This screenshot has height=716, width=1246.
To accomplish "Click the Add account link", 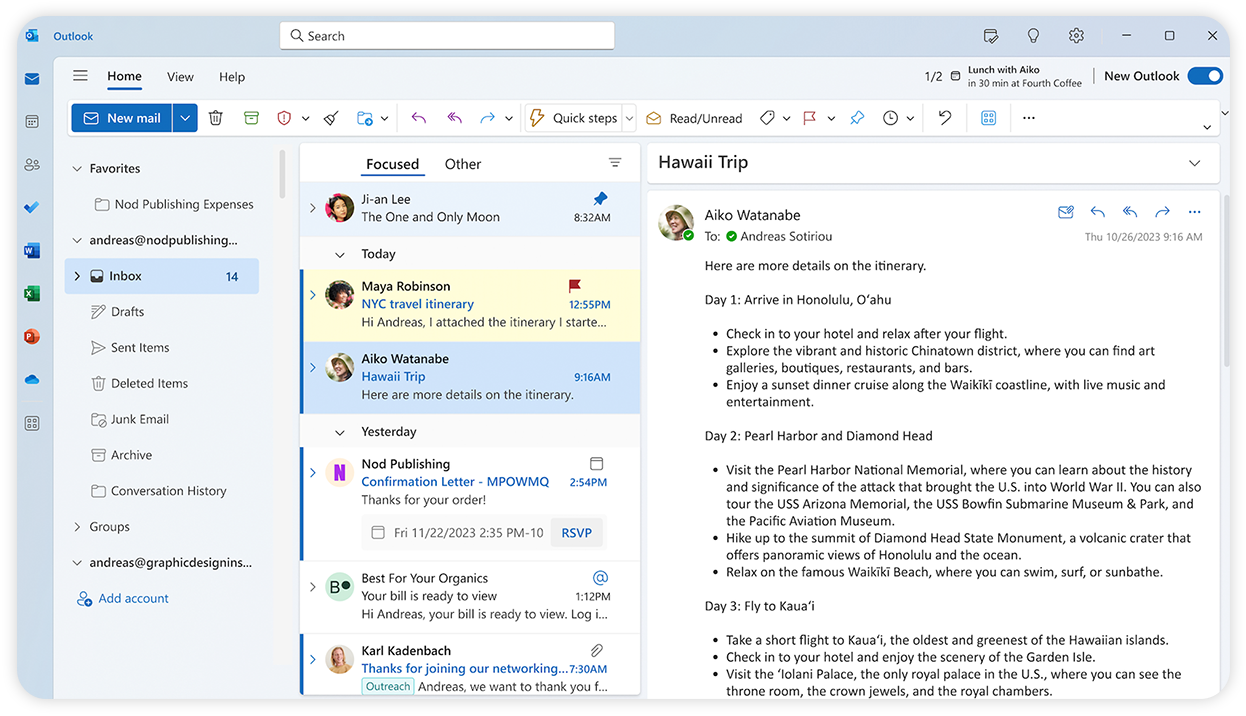I will [x=133, y=599].
